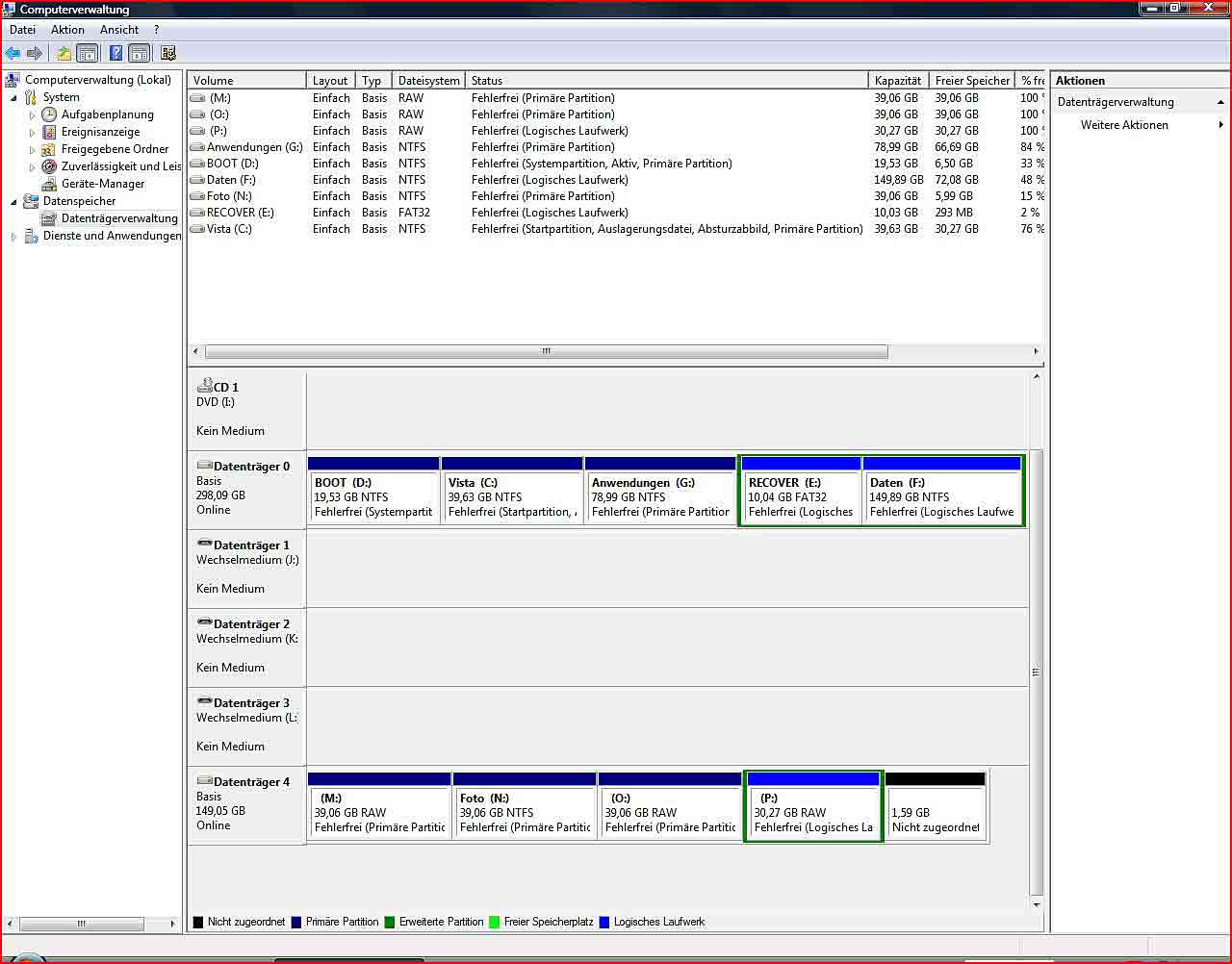
Task: Collapse the Datenträgerverwaltung section in Aktionen
Action: point(1220,102)
